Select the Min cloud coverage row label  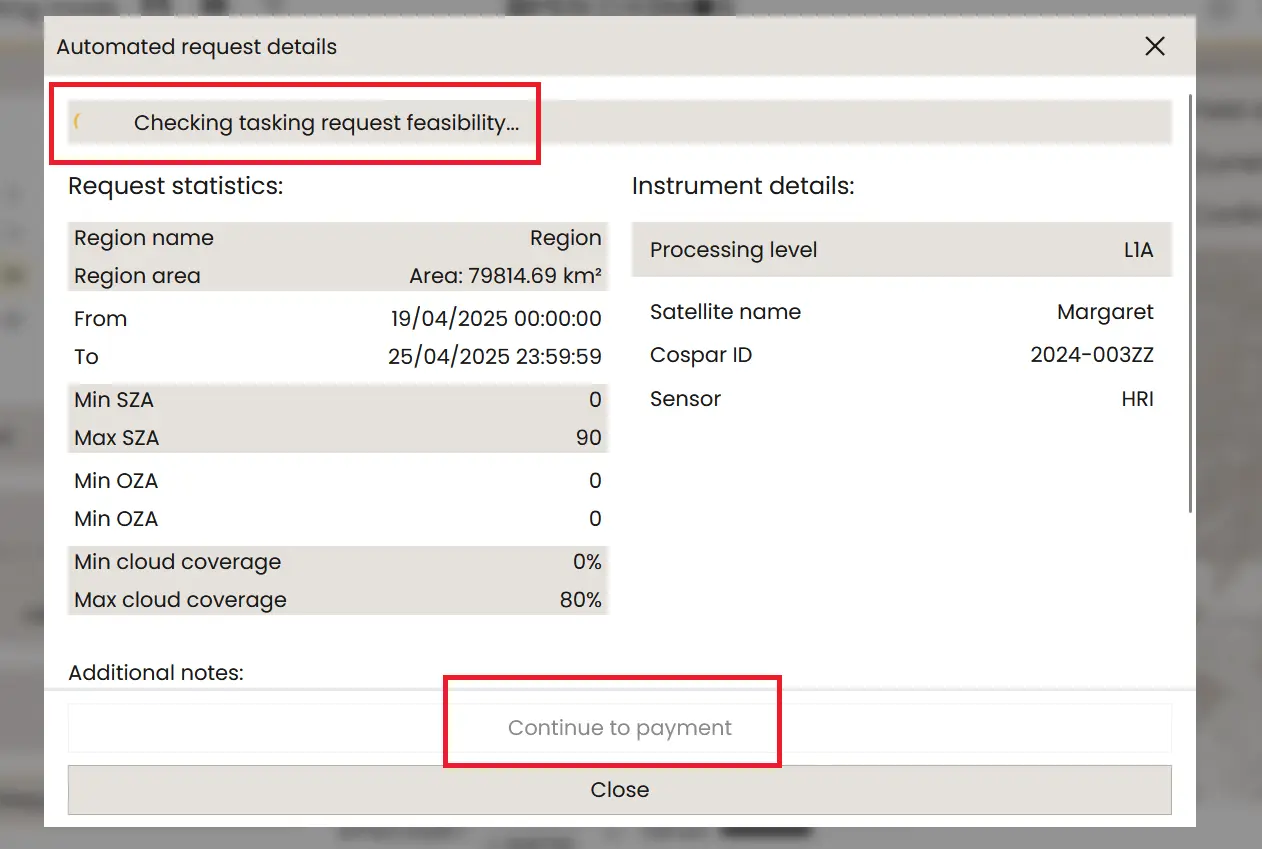coord(177,562)
